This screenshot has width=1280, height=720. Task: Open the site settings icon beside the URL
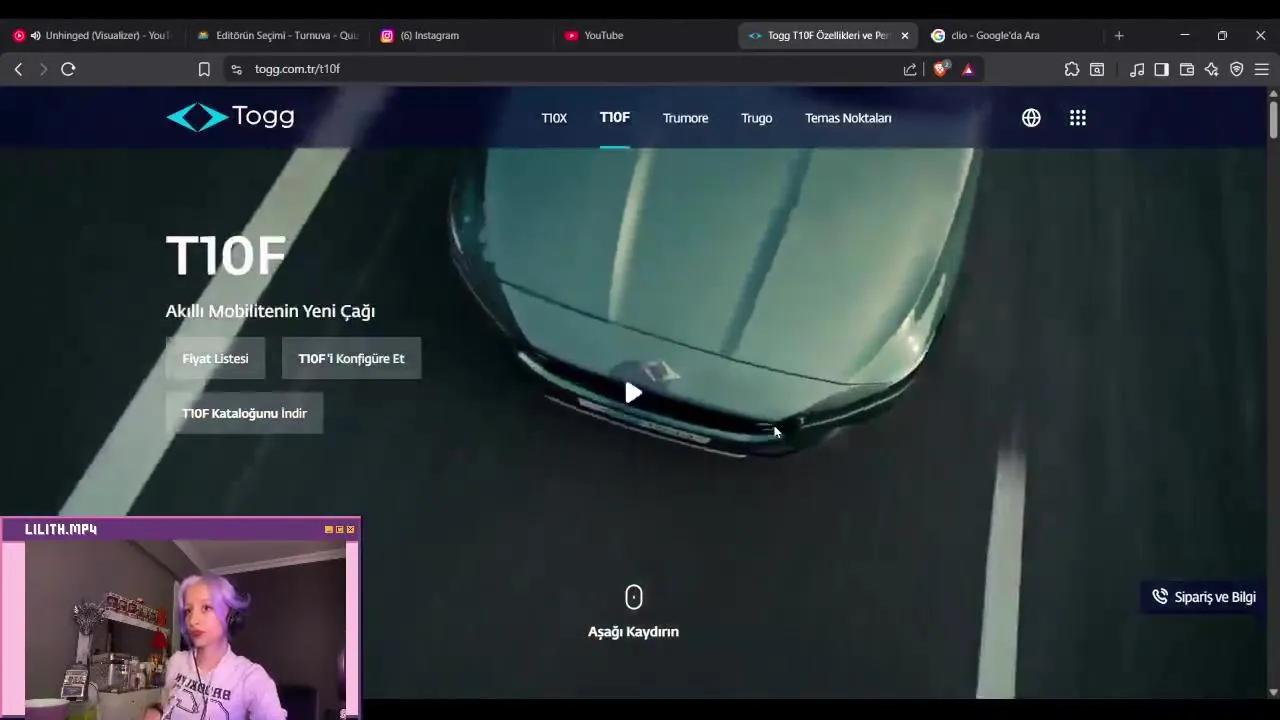click(x=236, y=69)
